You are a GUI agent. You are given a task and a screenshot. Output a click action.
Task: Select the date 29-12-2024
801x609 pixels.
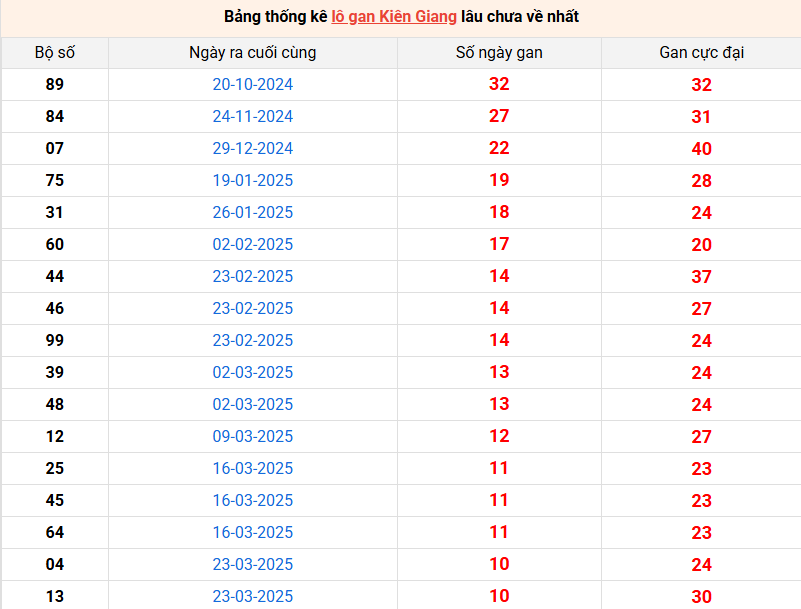click(253, 148)
